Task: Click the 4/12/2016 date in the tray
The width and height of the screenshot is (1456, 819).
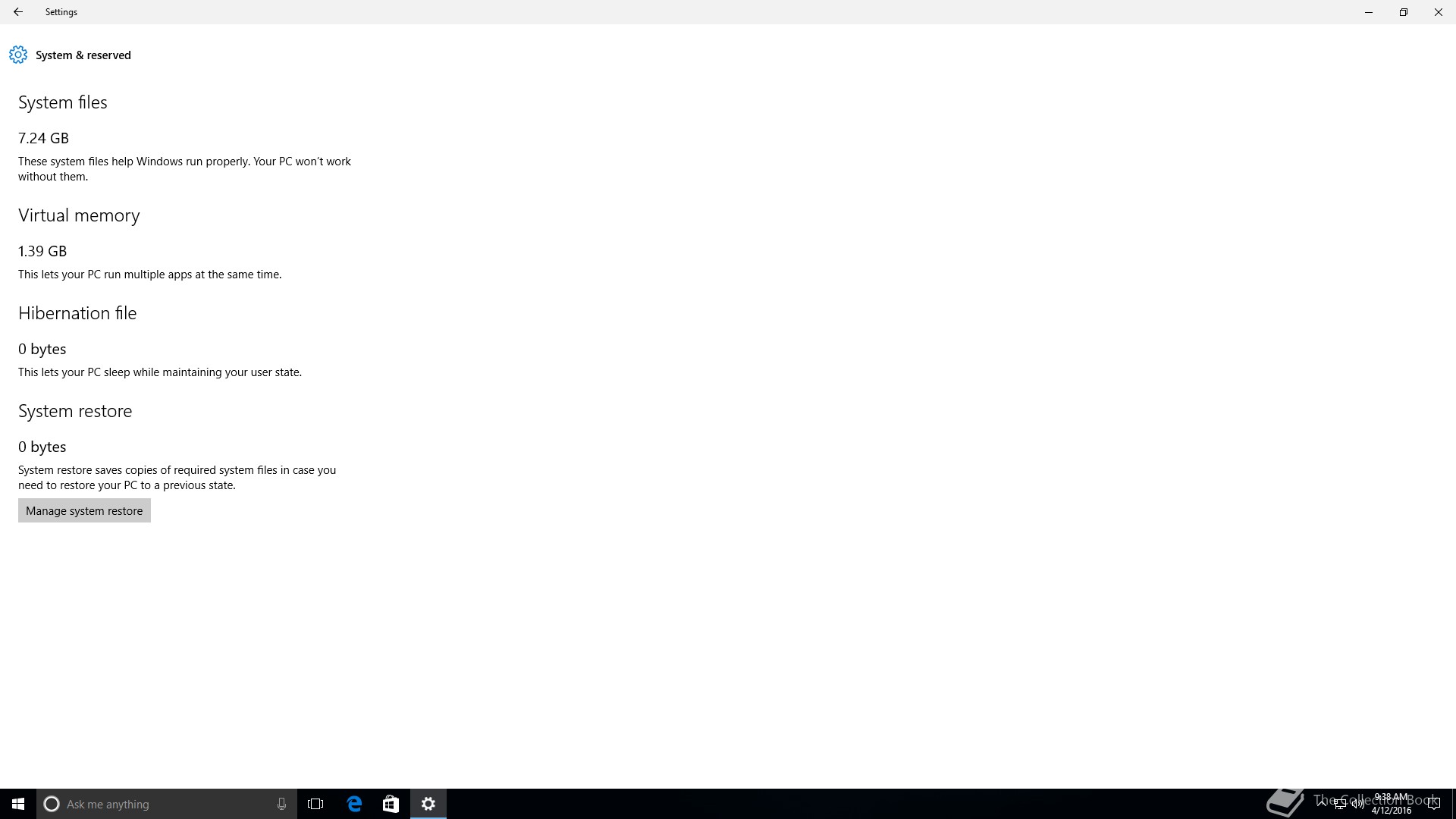Action: tap(1392, 810)
